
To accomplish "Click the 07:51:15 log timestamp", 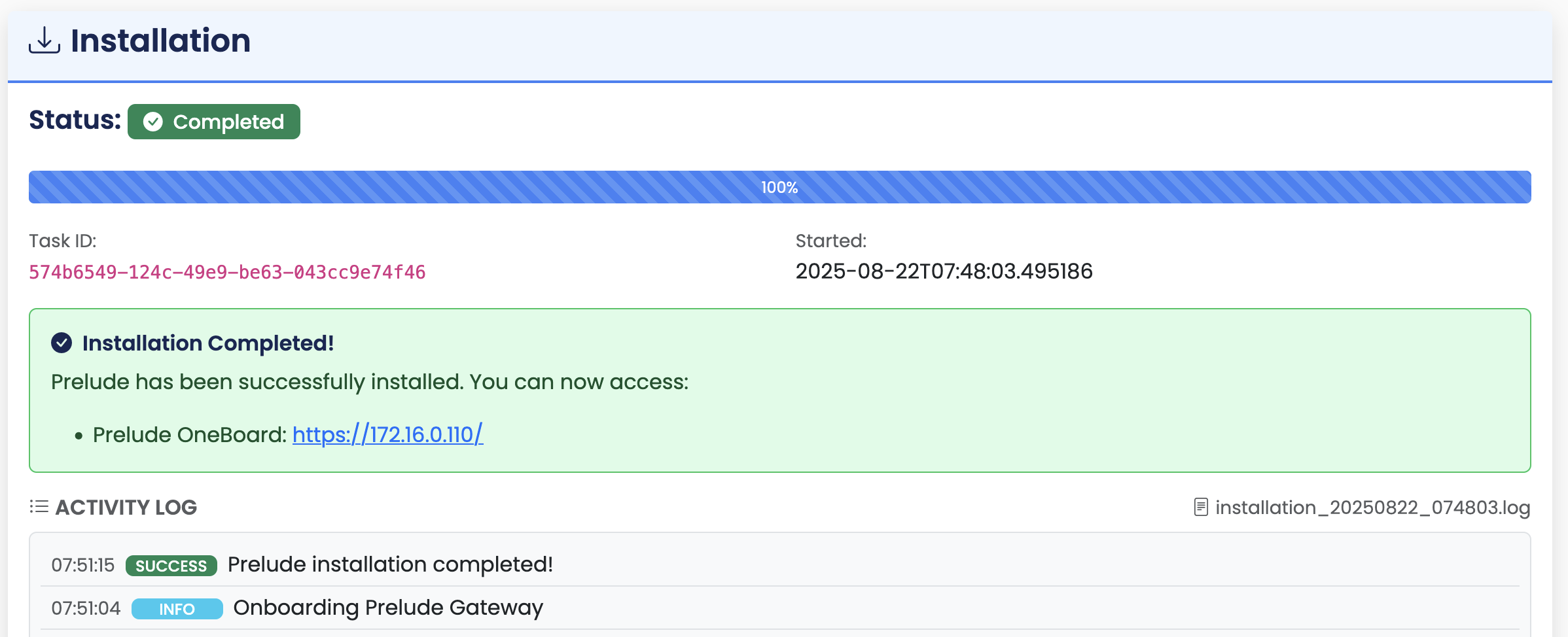I will pyautogui.click(x=83, y=565).
